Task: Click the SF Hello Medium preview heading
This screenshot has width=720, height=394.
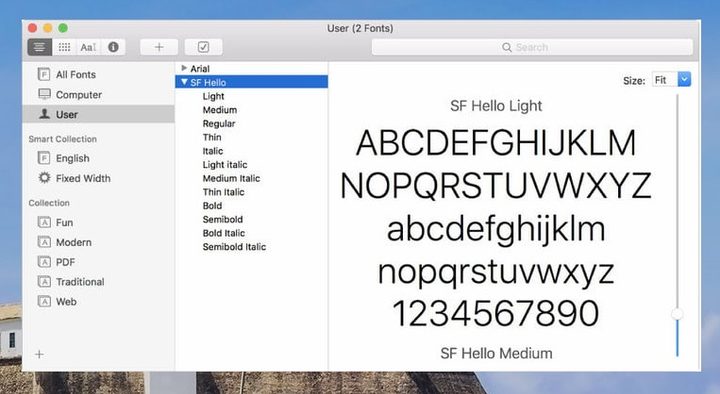Action: (x=496, y=353)
